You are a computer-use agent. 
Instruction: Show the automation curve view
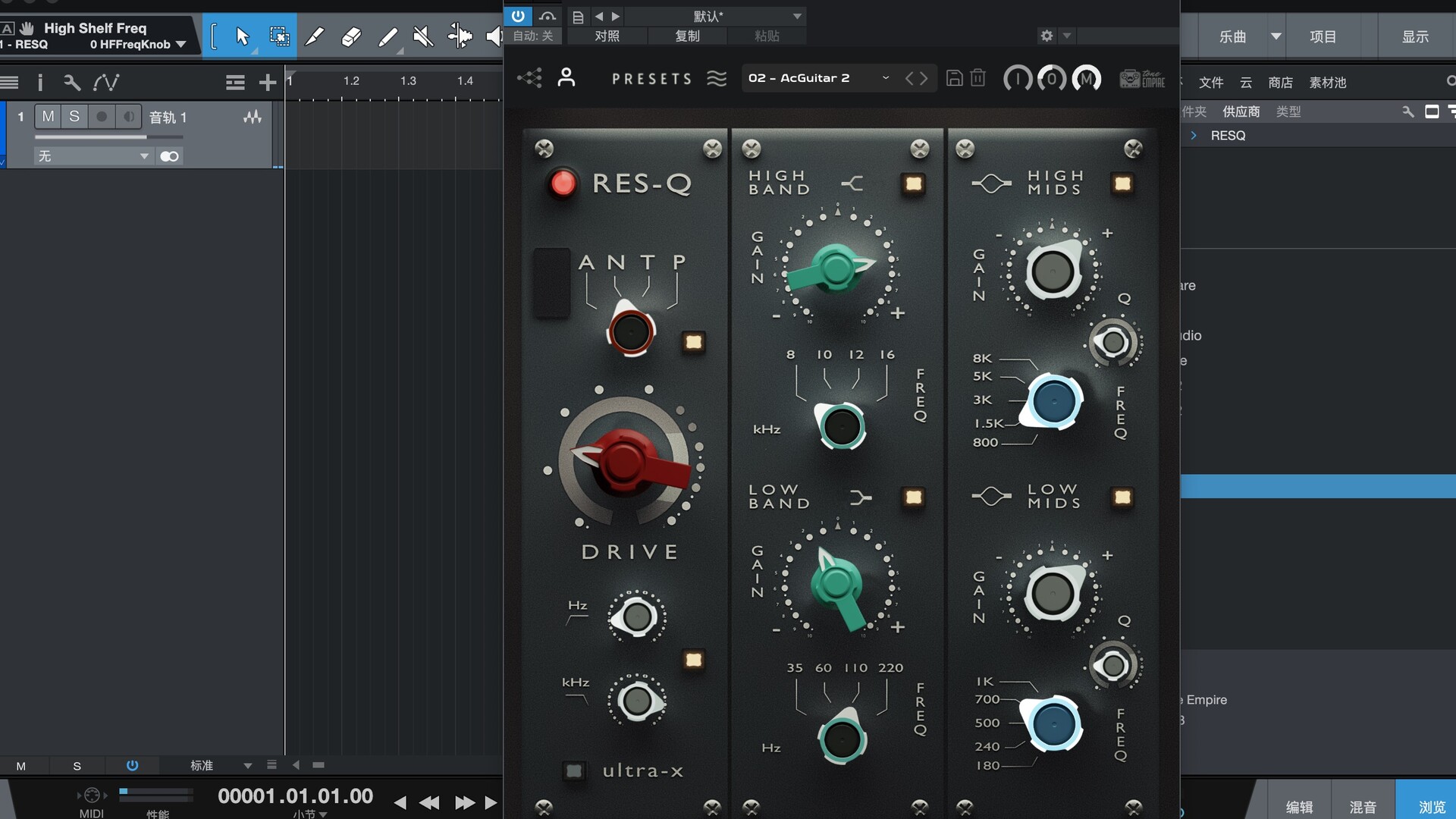[106, 82]
